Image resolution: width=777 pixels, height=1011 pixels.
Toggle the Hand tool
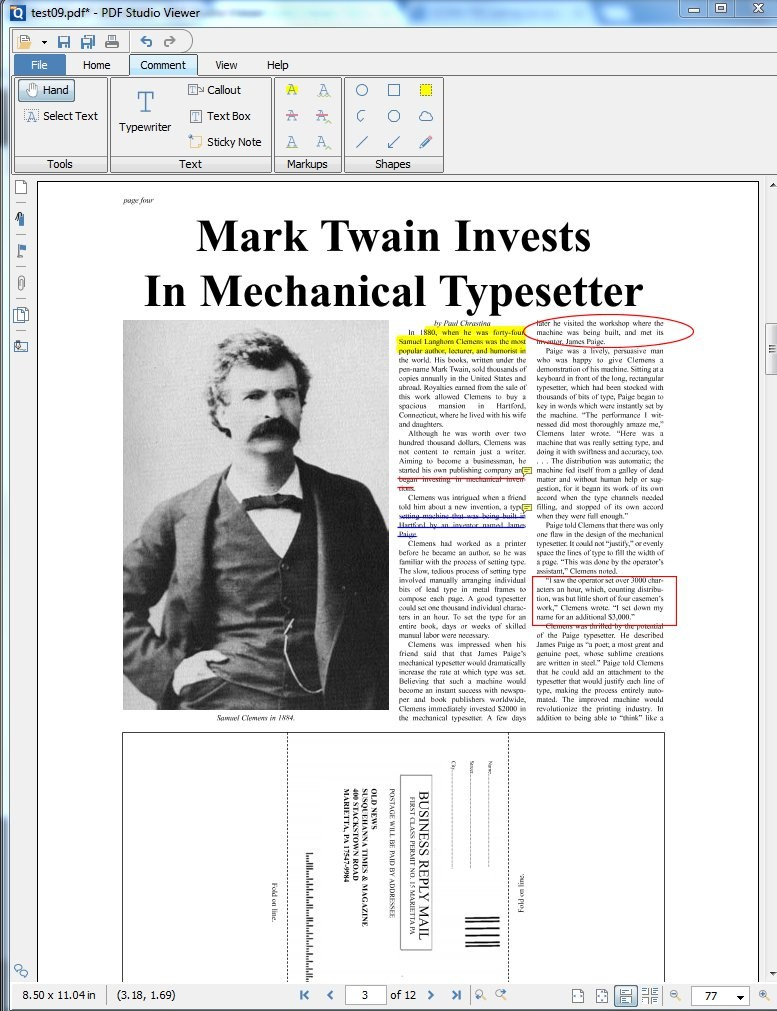47,90
